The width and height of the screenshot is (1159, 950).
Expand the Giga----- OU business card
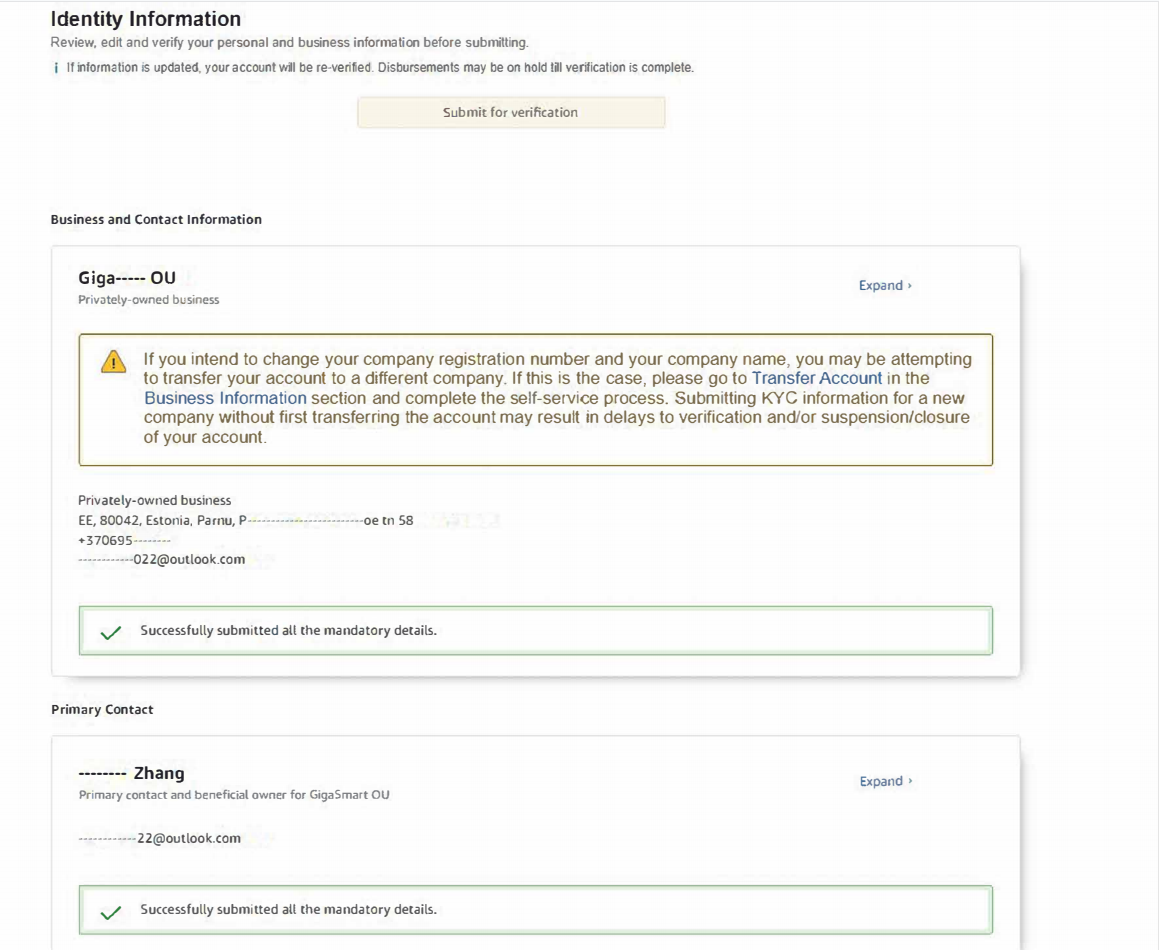point(884,286)
